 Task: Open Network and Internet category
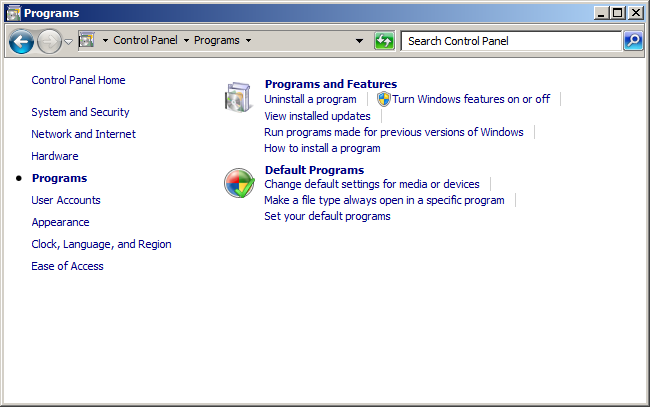click(x=84, y=134)
